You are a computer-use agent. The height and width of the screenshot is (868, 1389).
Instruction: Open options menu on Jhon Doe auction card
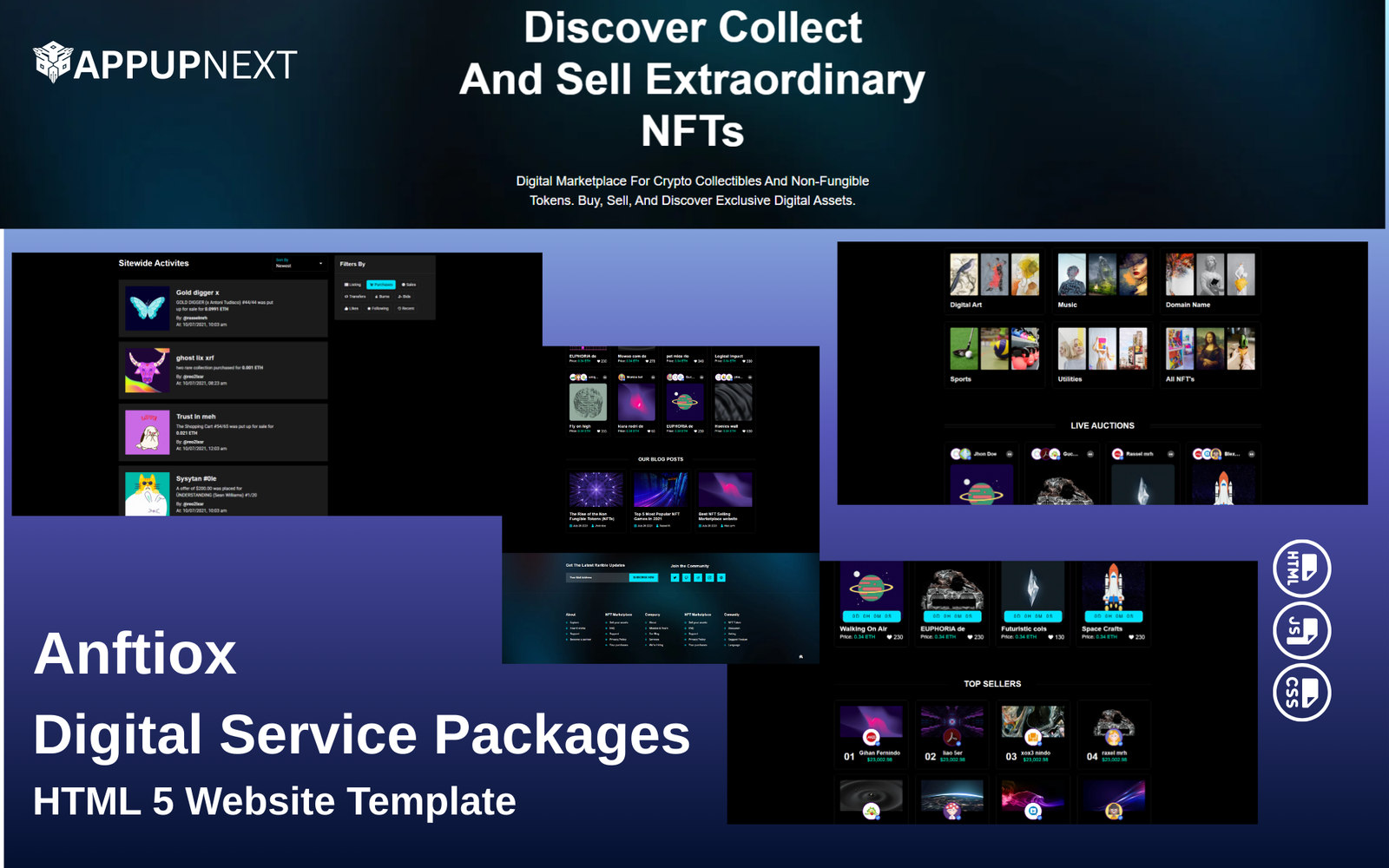[1009, 454]
